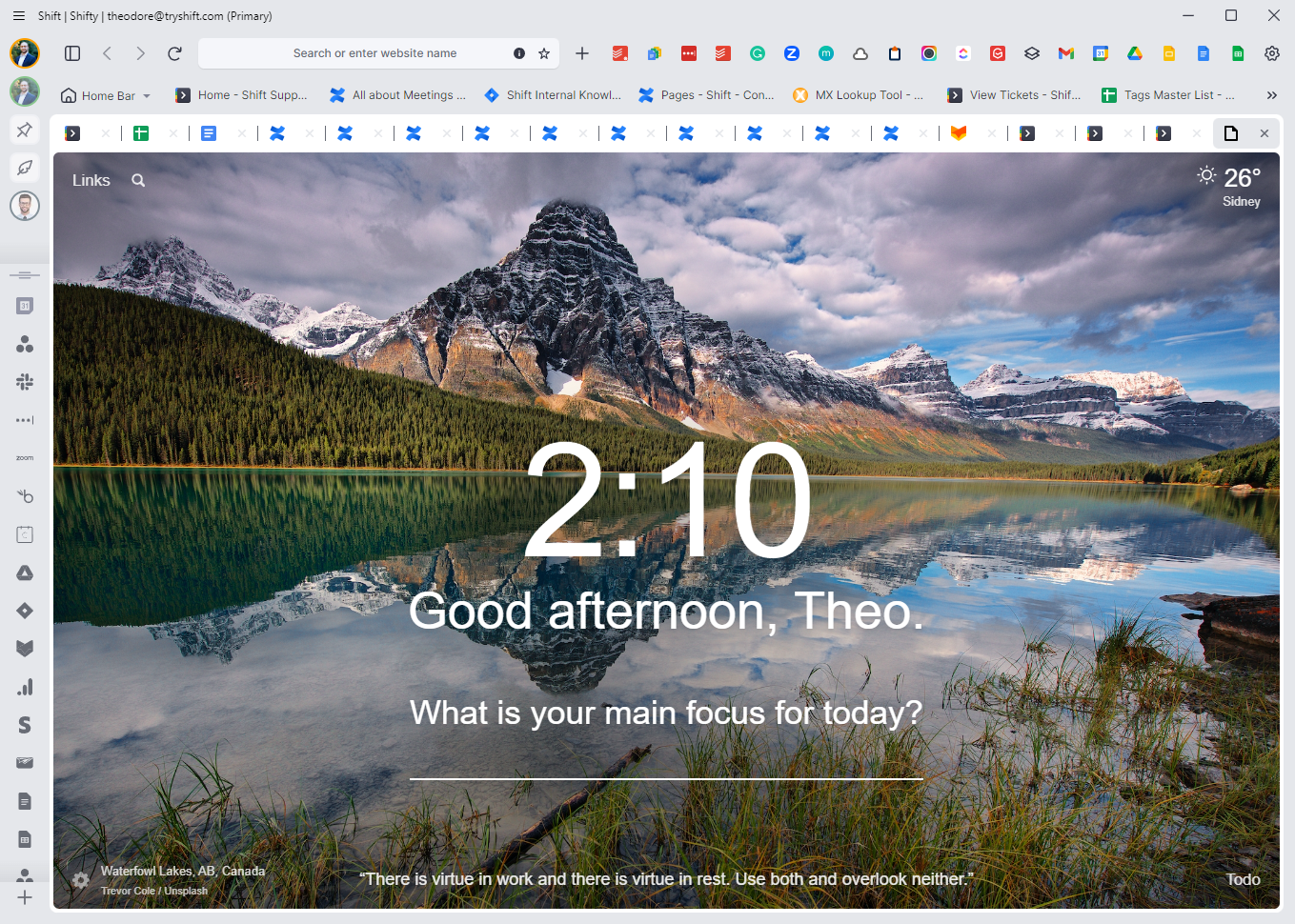Open the 26° Sidney weather widget

click(x=1230, y=186)
